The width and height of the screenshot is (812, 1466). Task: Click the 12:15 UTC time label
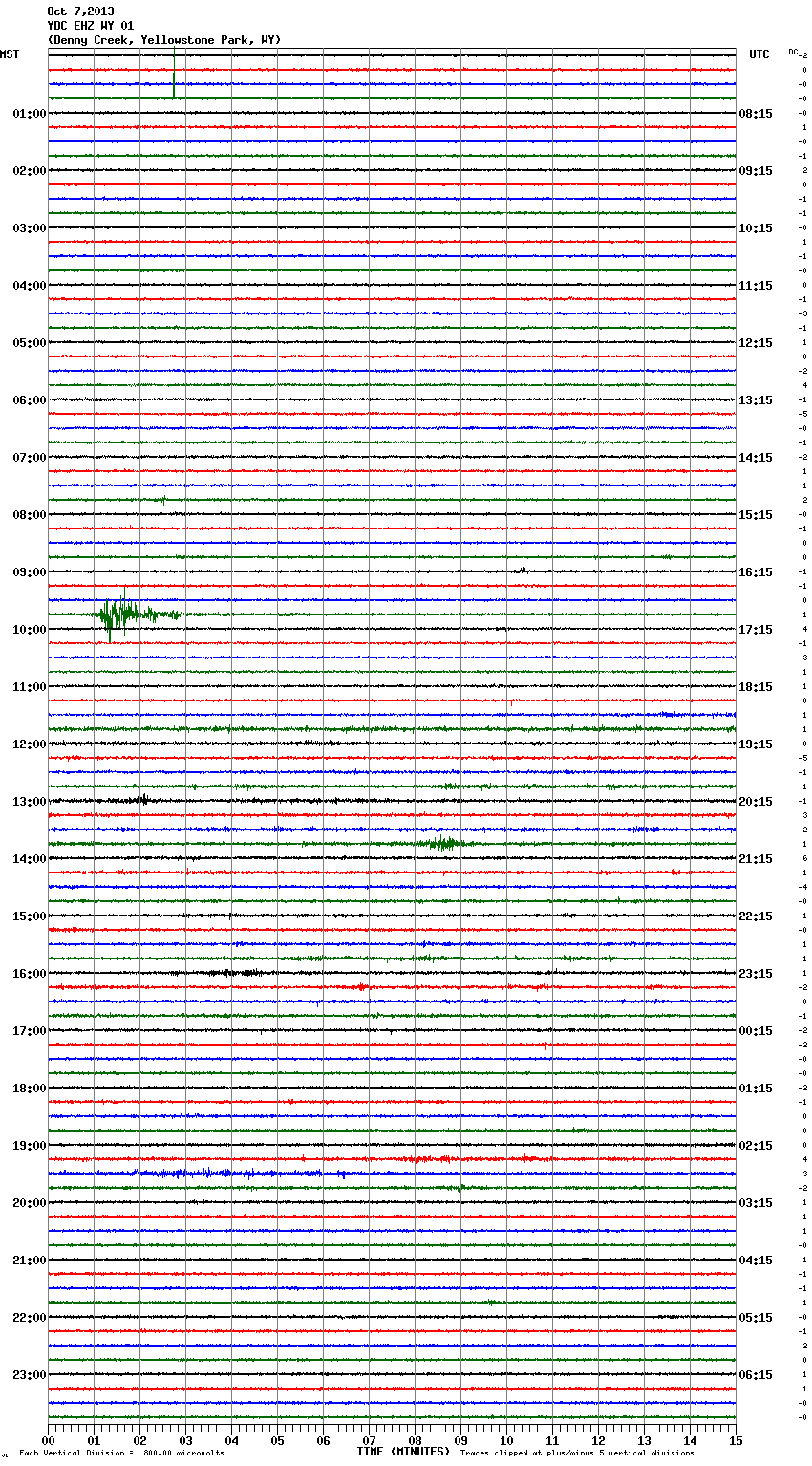[x=756, y=343]
